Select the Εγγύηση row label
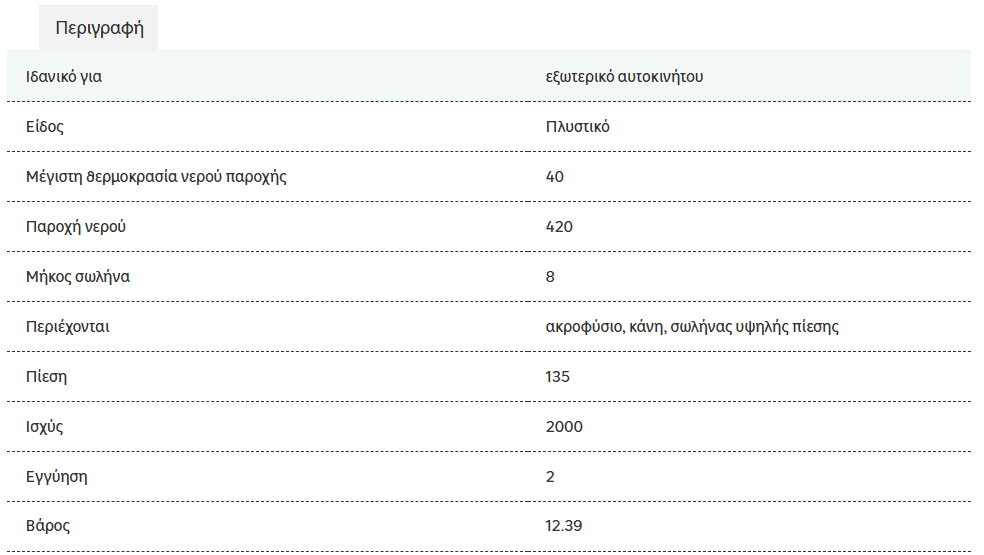The height and width of the screenshot is (555, 984). pyautogui.click(x=56, y=477)
